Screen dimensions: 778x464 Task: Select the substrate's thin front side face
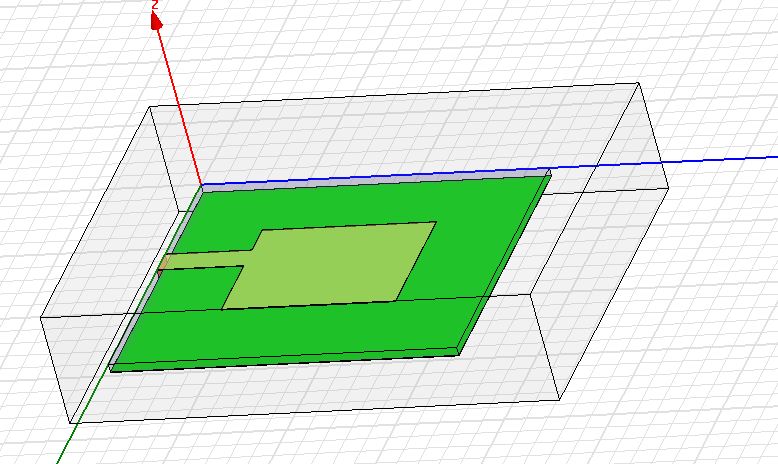(x=285, y=362)
